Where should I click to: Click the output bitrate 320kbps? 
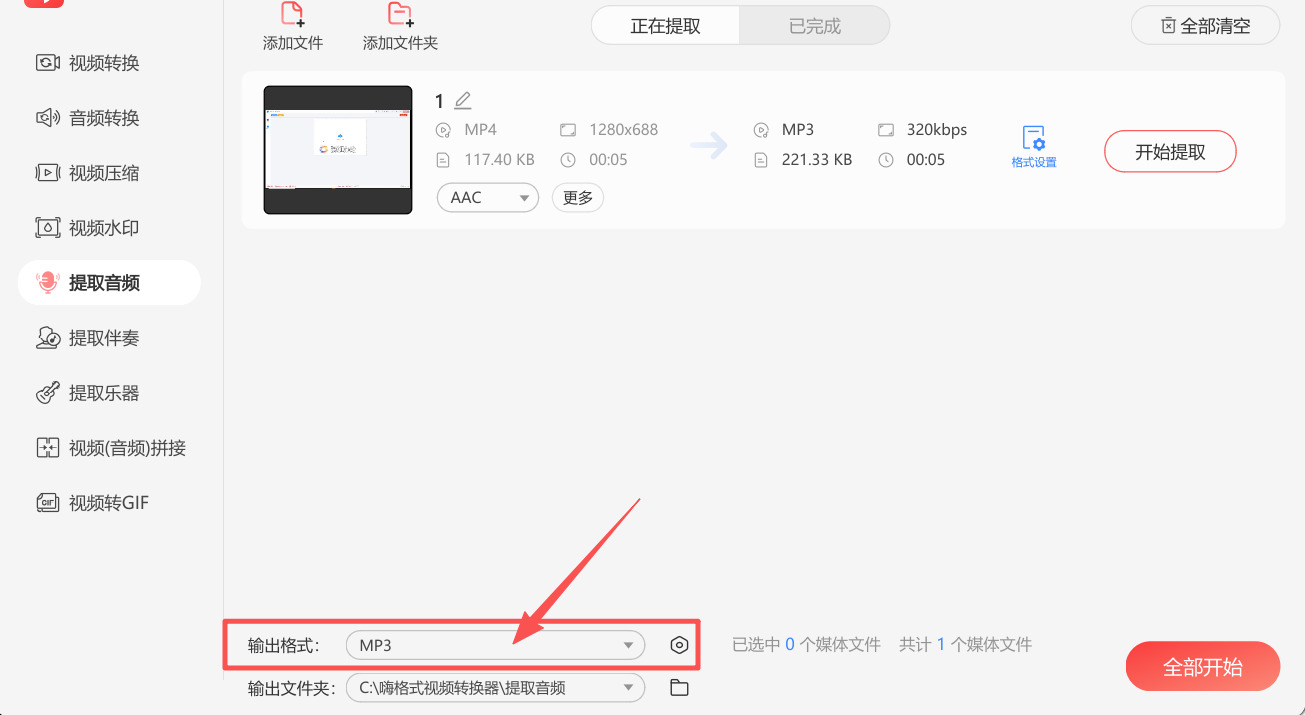(937, 130)
